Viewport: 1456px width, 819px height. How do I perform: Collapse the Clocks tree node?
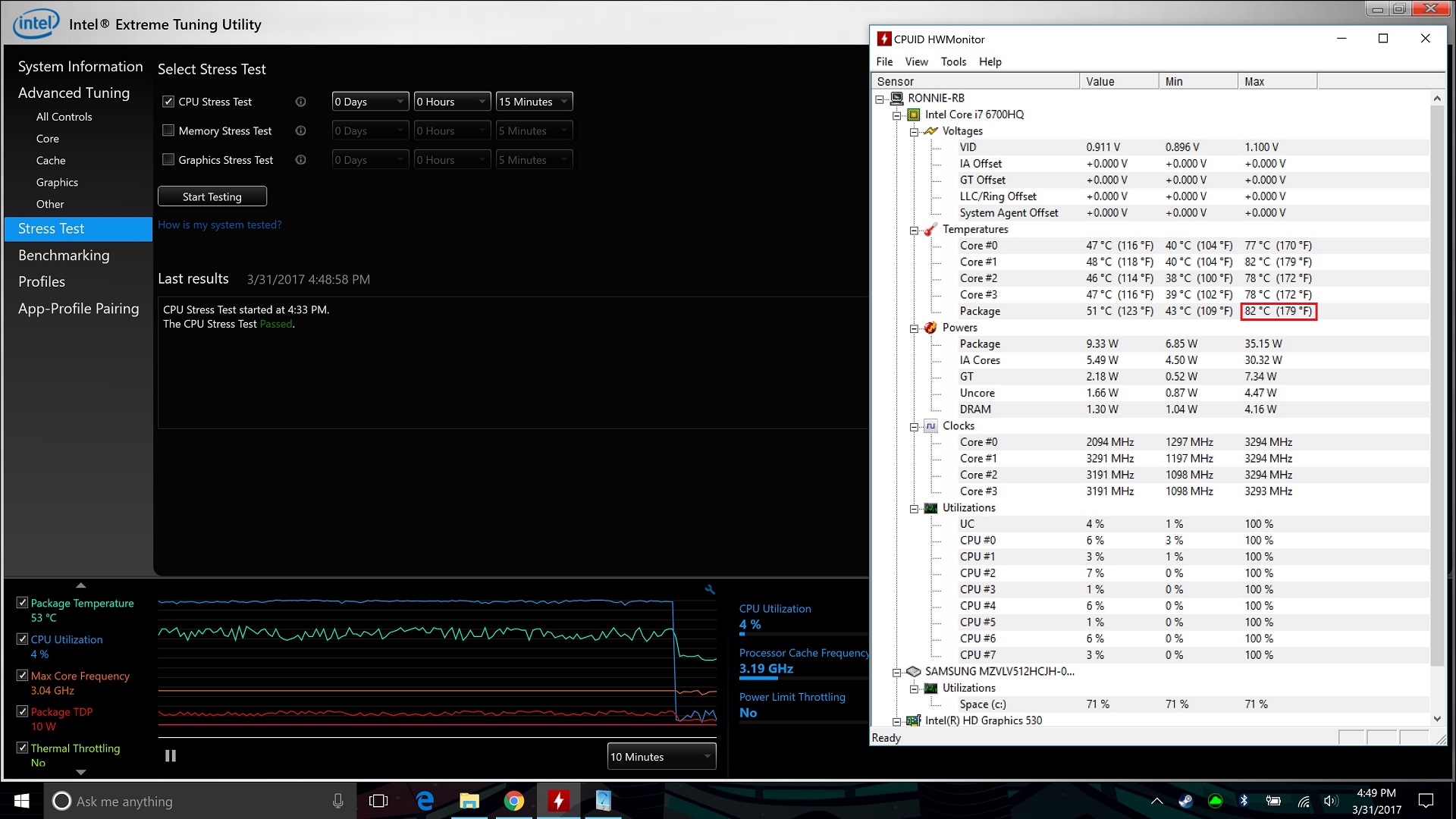914,426
